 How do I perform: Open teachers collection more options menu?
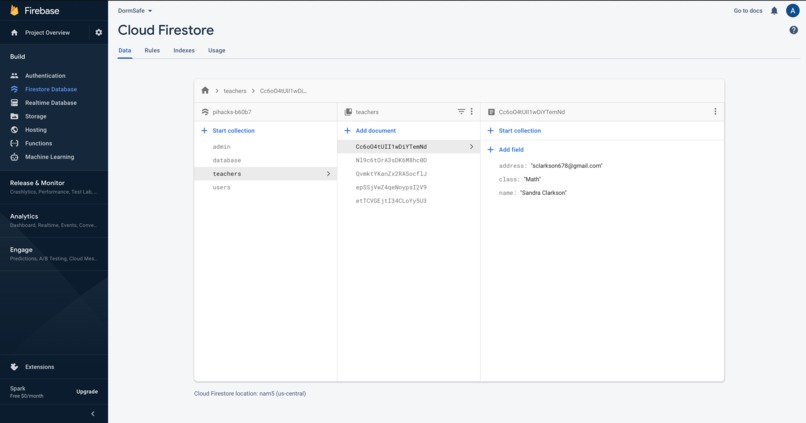(471, 112)
